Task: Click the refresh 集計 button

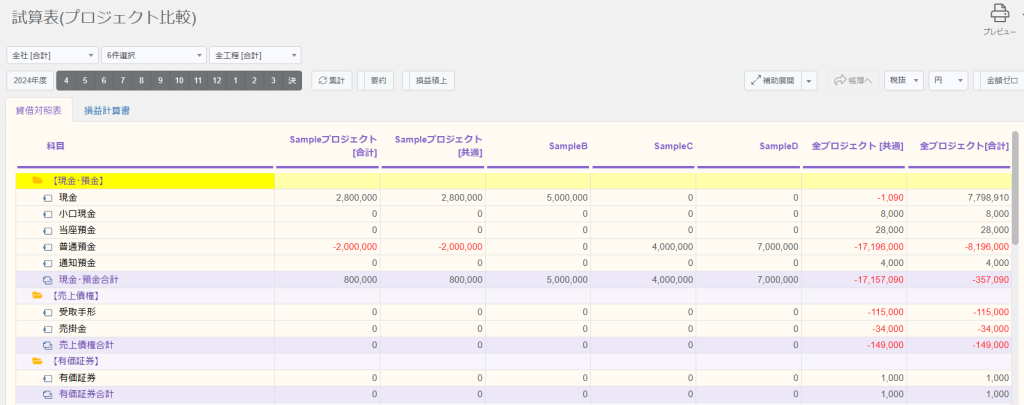Action: coord(332,80)
